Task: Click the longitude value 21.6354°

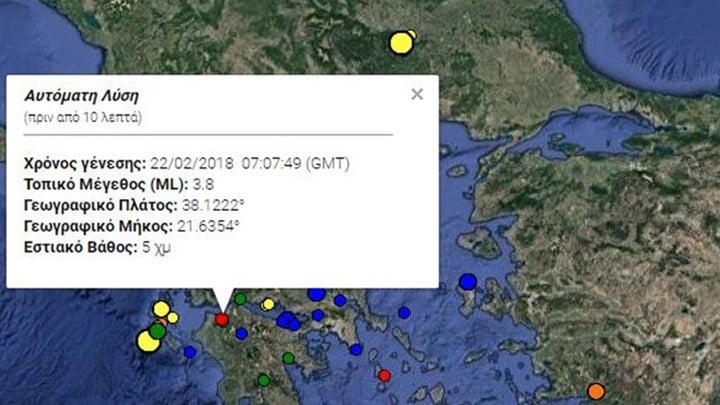Action: point(208,226)
